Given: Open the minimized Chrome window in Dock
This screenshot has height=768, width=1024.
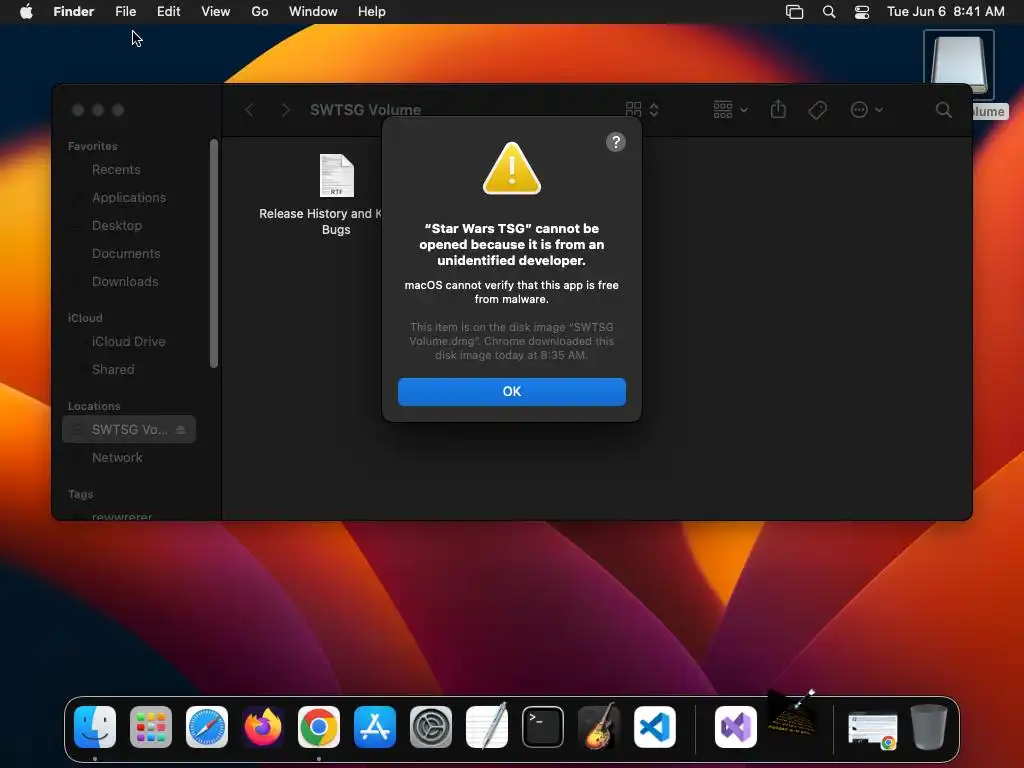Looking at the screenshot, I should click(x=872, y=729).
